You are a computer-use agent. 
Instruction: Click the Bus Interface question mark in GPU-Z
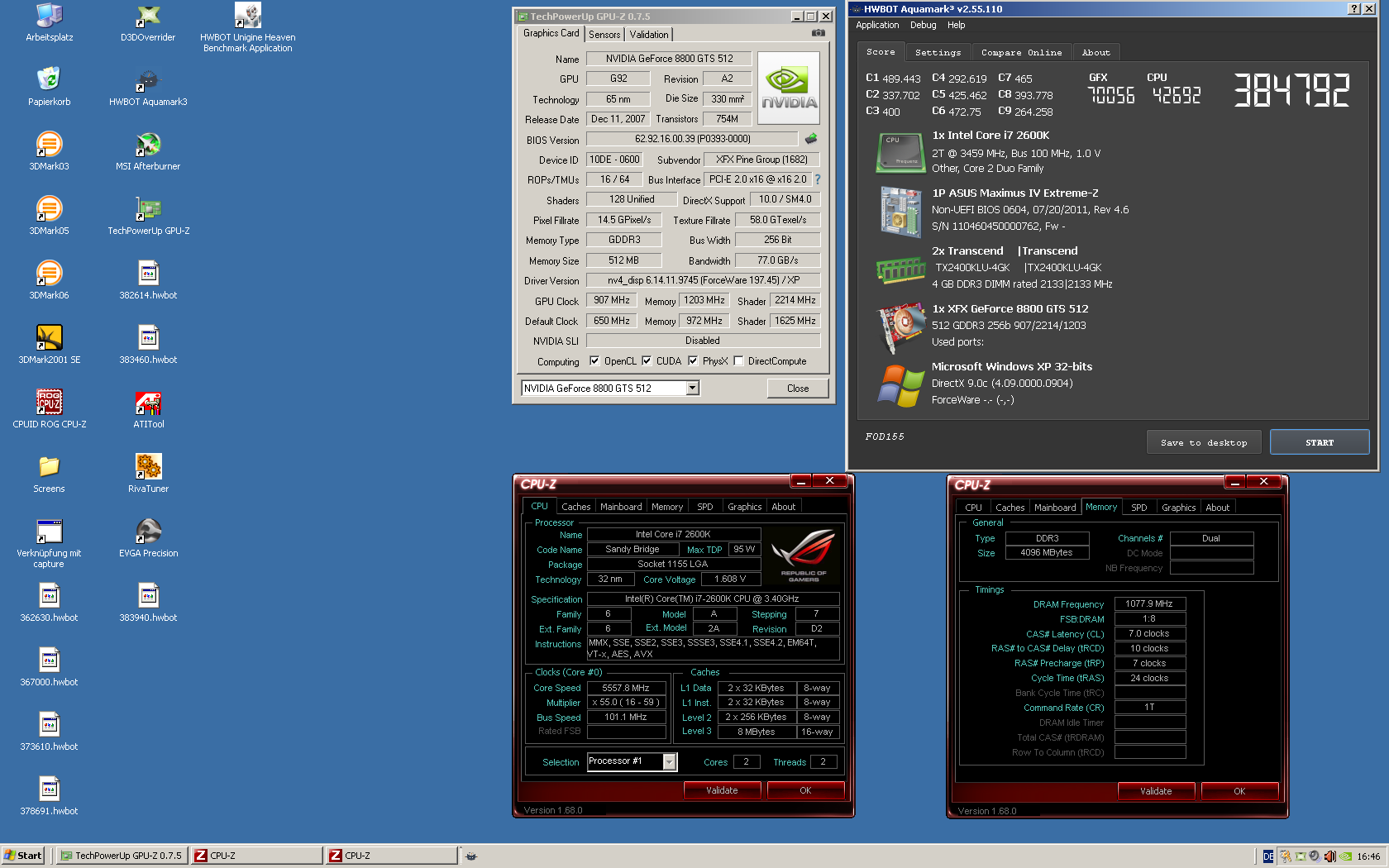[x=818, y=179]
